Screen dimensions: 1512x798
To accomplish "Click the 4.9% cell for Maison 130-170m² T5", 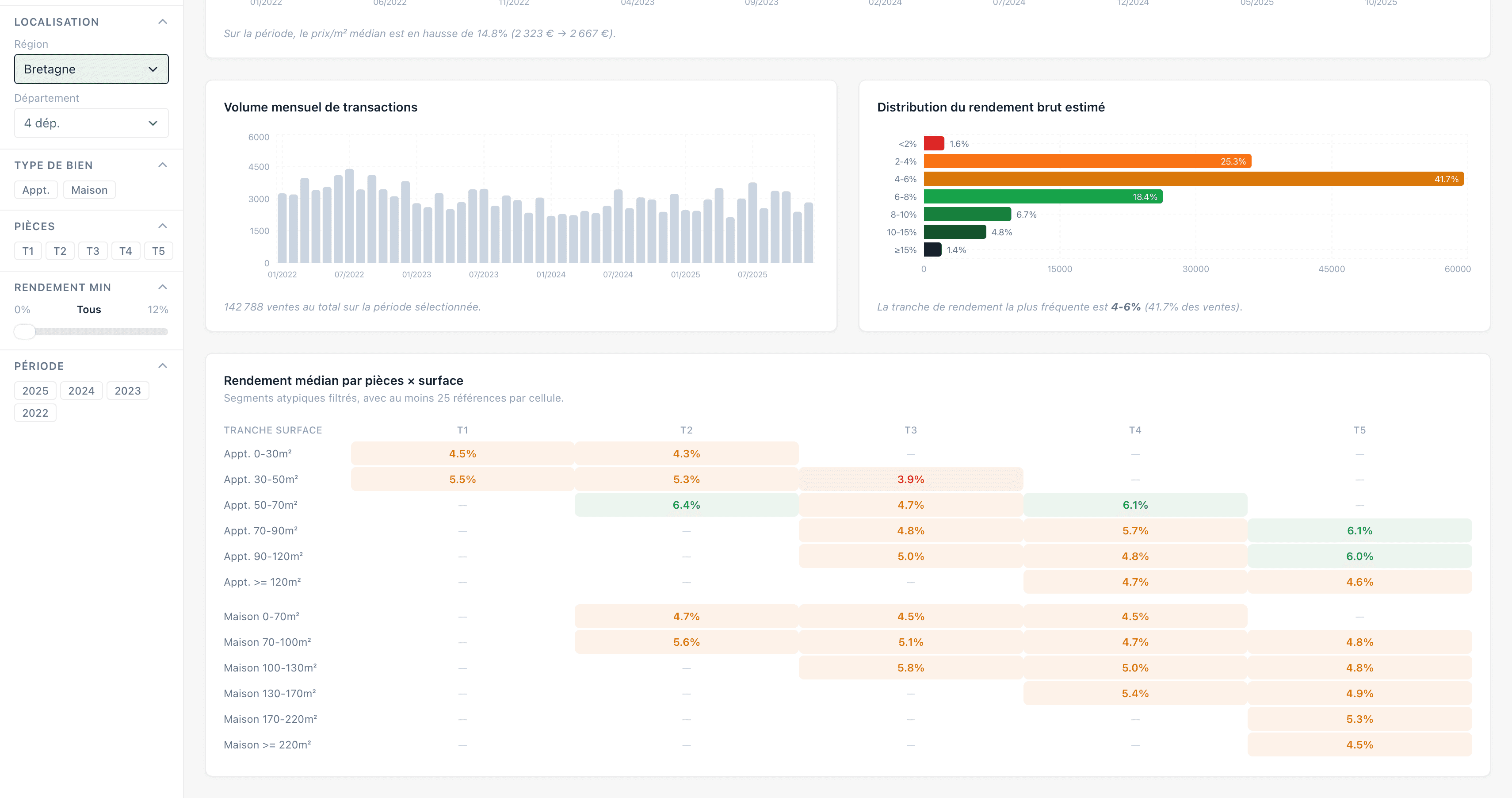I will [1359, 694].
